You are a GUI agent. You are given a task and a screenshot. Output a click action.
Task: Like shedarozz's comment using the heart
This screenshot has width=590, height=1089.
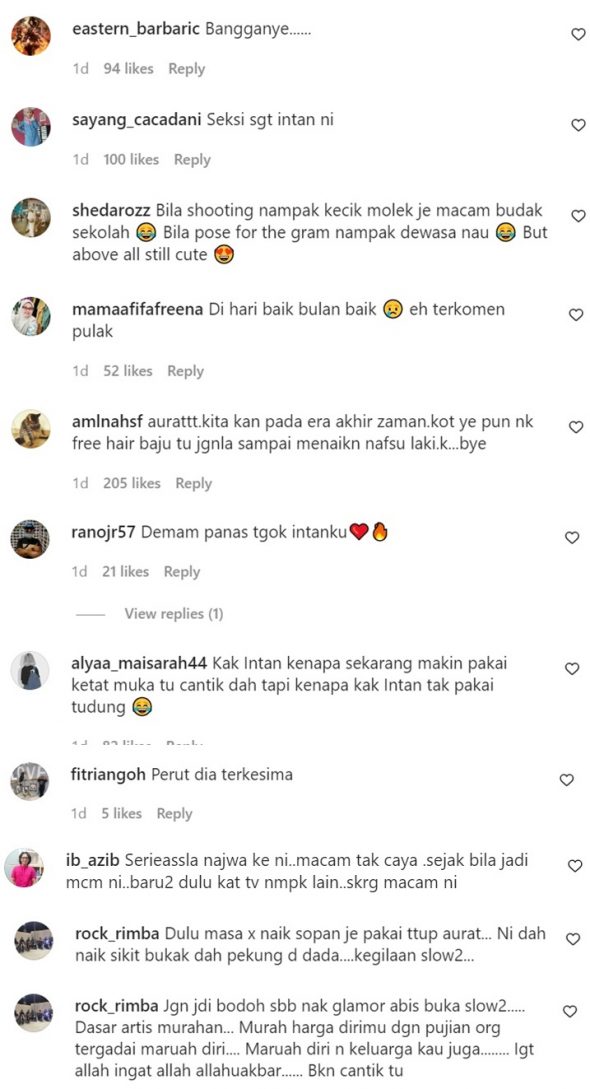(x=578, y=216)
